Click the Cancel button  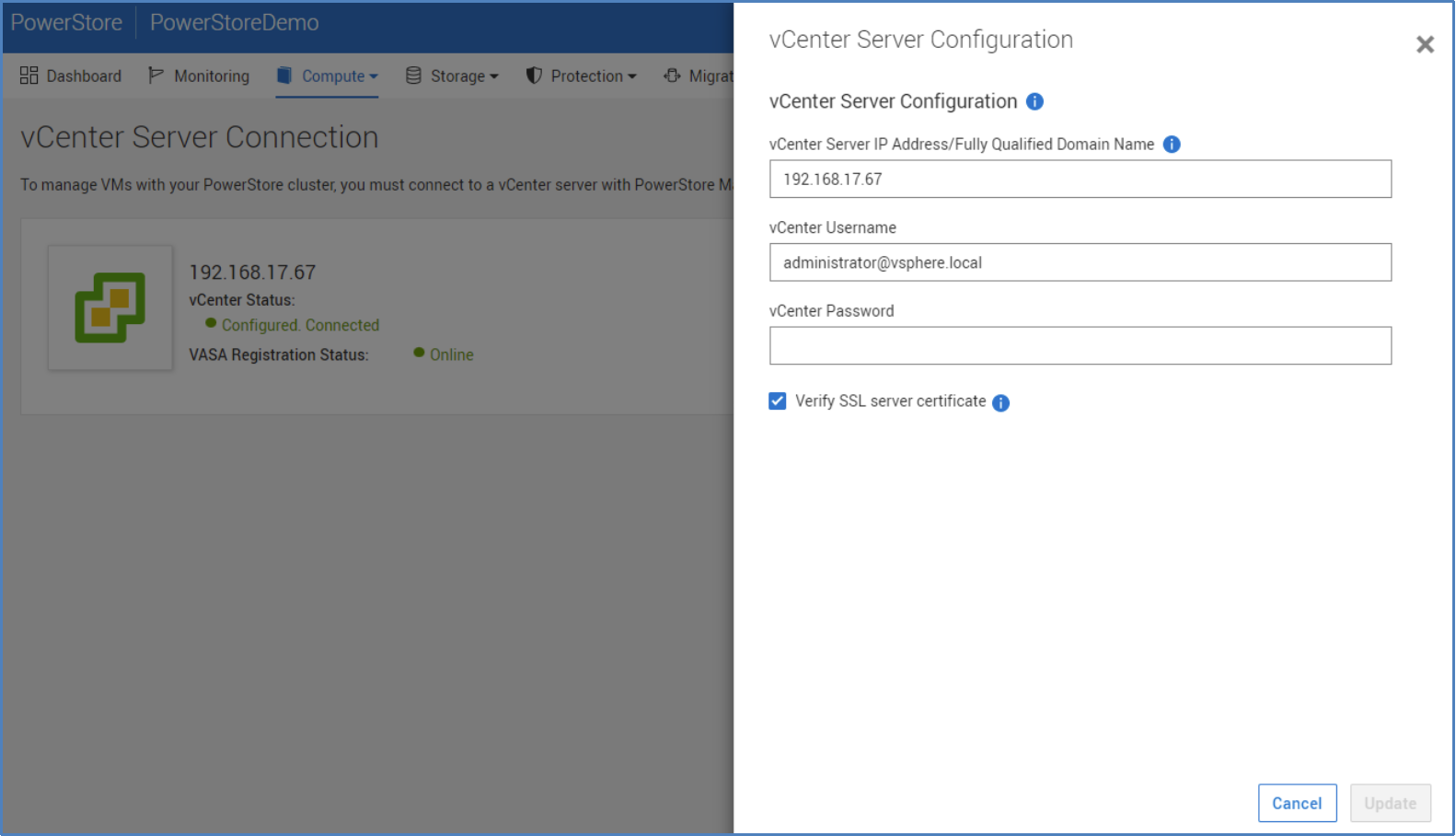[1297, 803]
